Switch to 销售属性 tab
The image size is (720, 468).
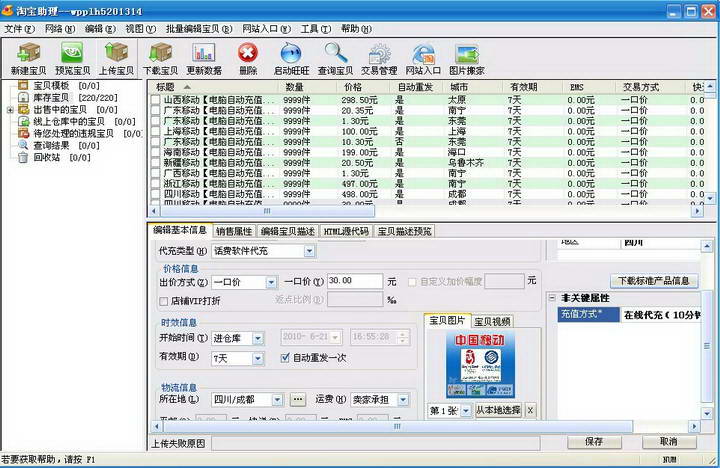coord(234,231)
